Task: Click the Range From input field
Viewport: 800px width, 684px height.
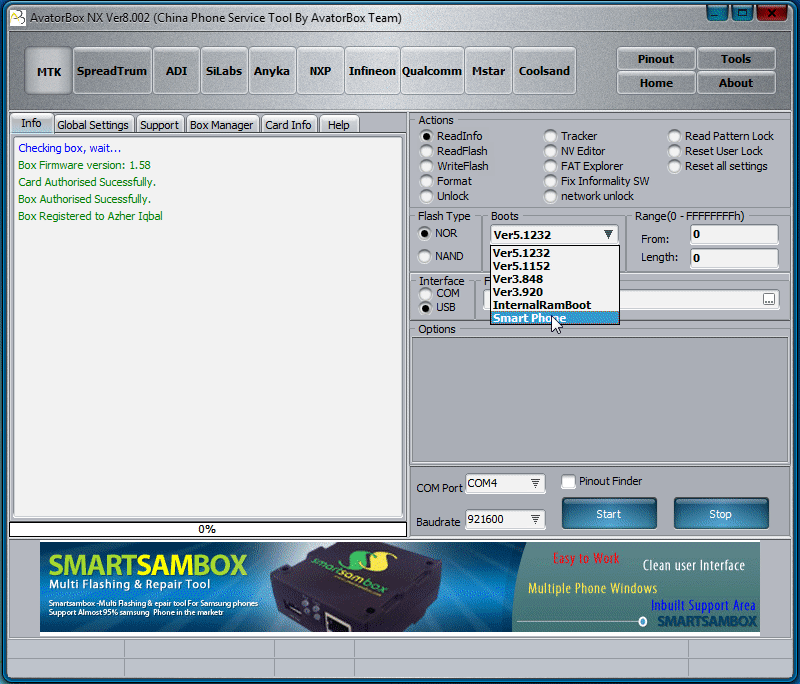Action: point(734,235)
